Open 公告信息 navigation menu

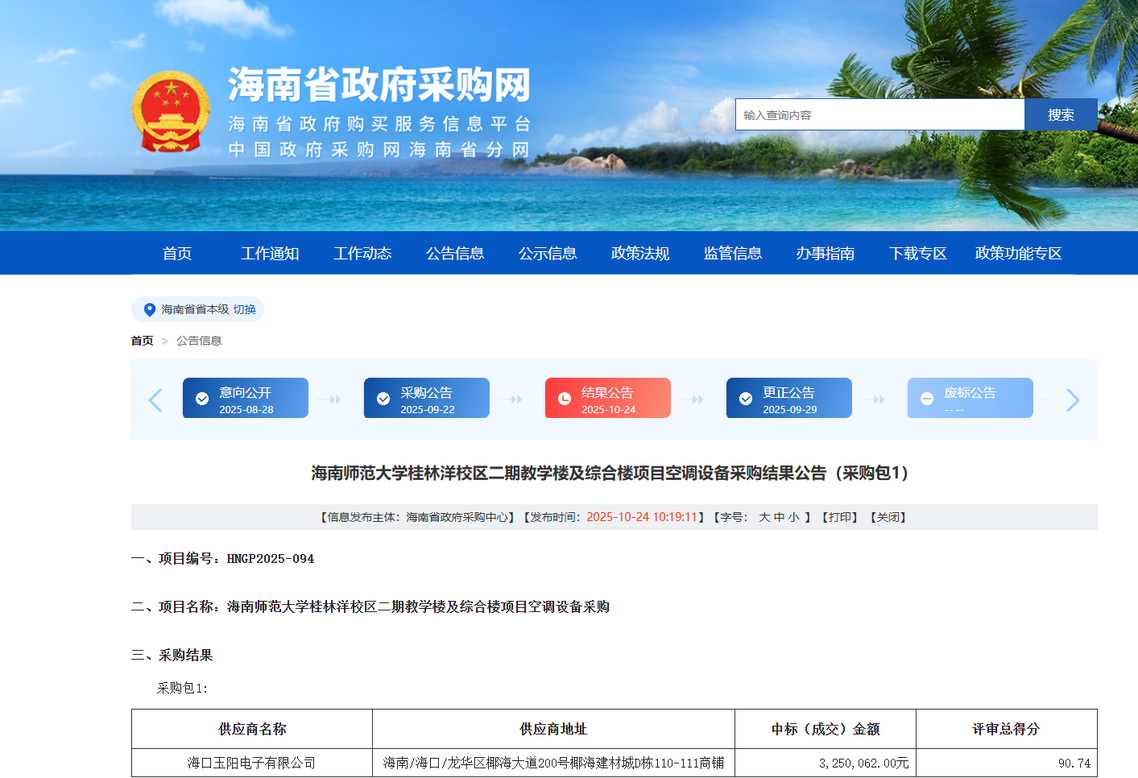point(455,253)
